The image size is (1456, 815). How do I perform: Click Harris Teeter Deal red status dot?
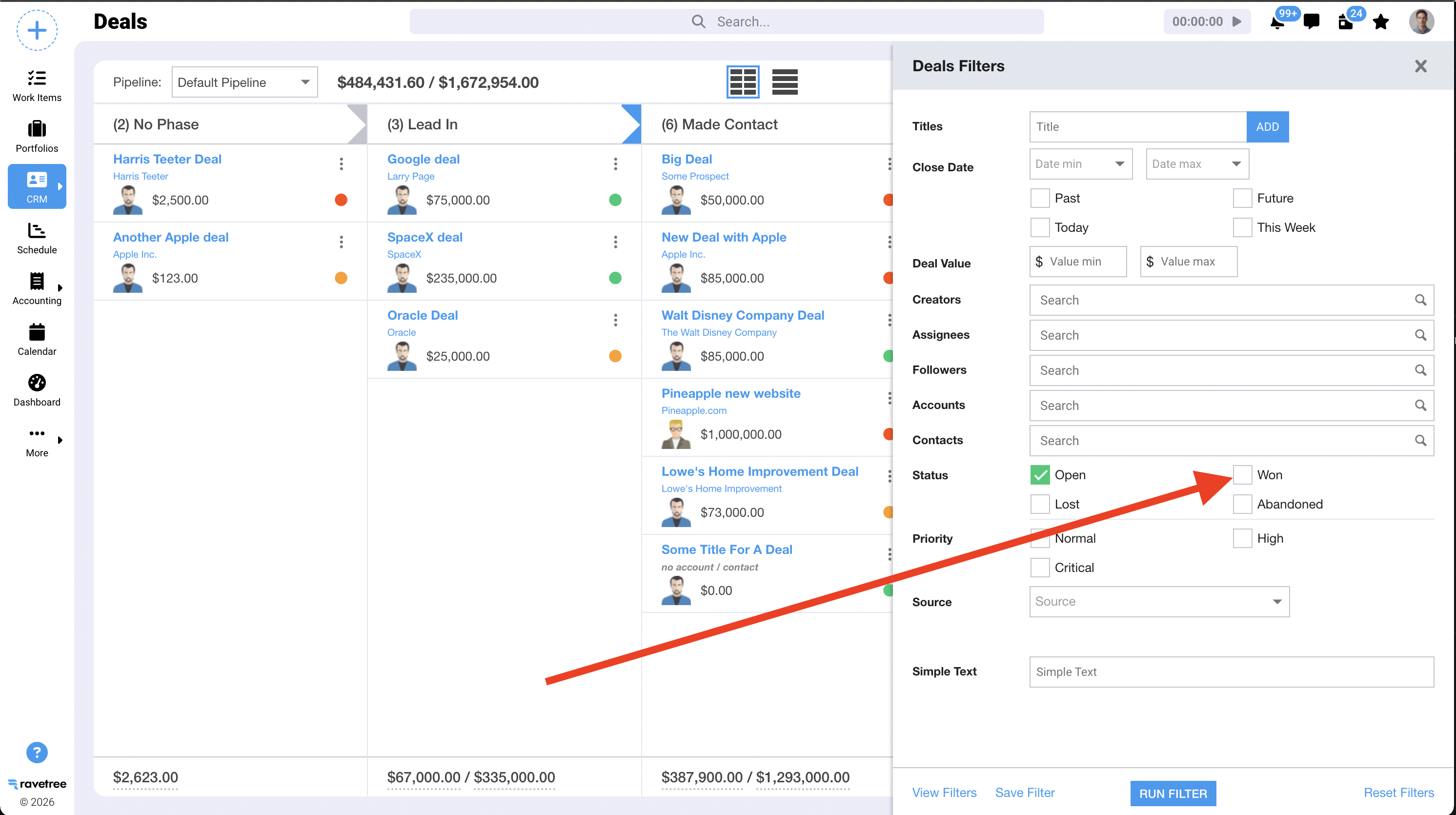click(x=341, y=200)
